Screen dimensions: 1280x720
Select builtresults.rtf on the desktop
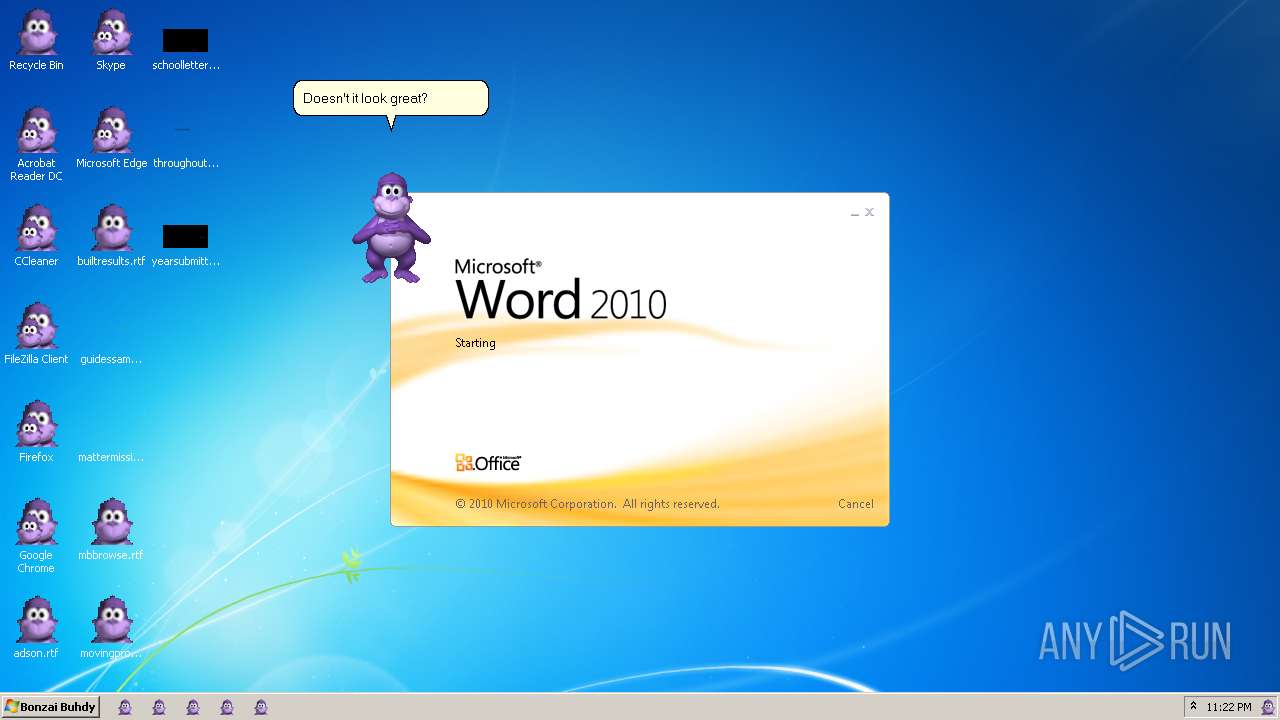[x=111, y=236]
